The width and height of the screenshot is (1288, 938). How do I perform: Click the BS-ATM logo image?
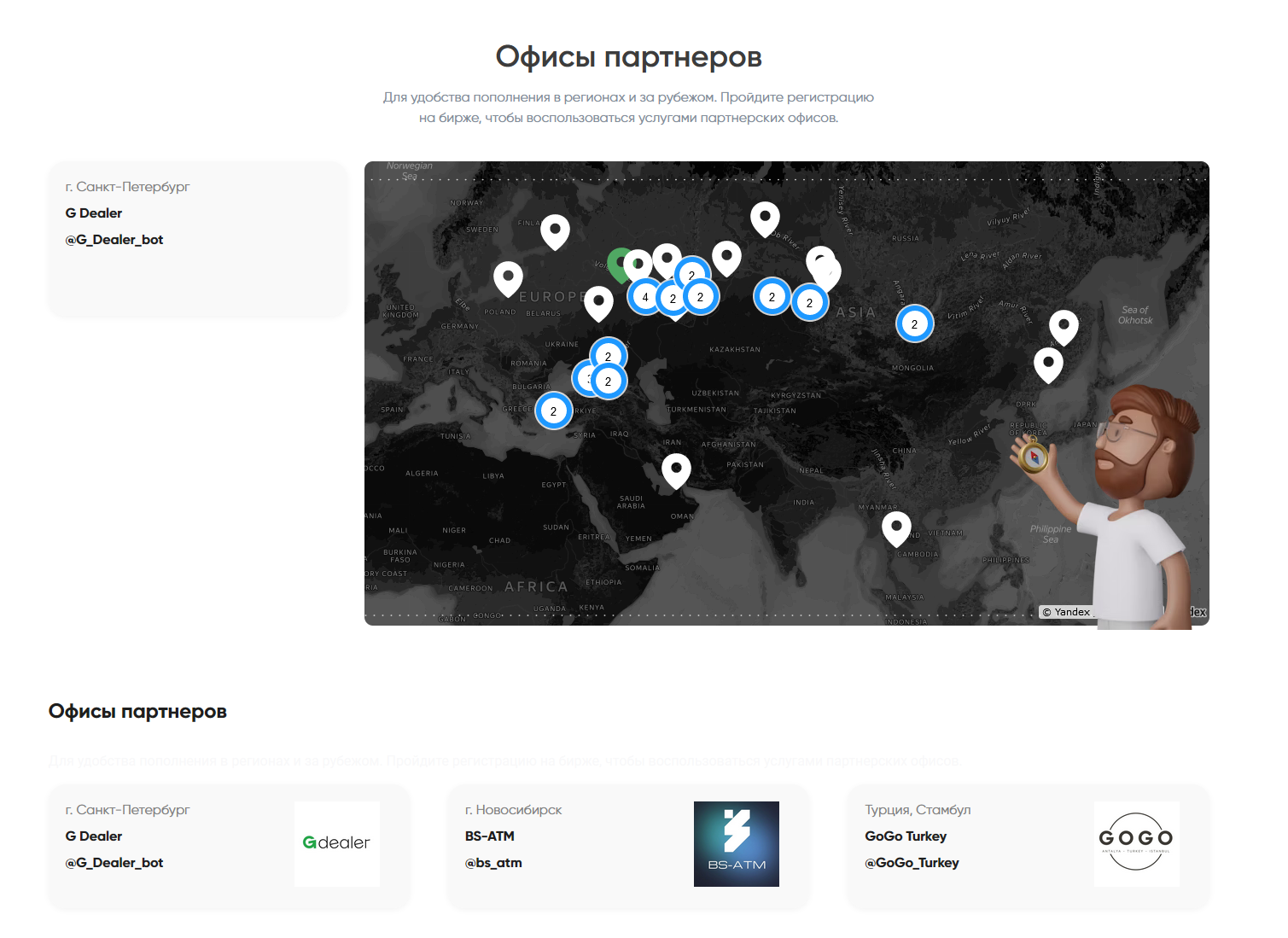coord(736,843)
